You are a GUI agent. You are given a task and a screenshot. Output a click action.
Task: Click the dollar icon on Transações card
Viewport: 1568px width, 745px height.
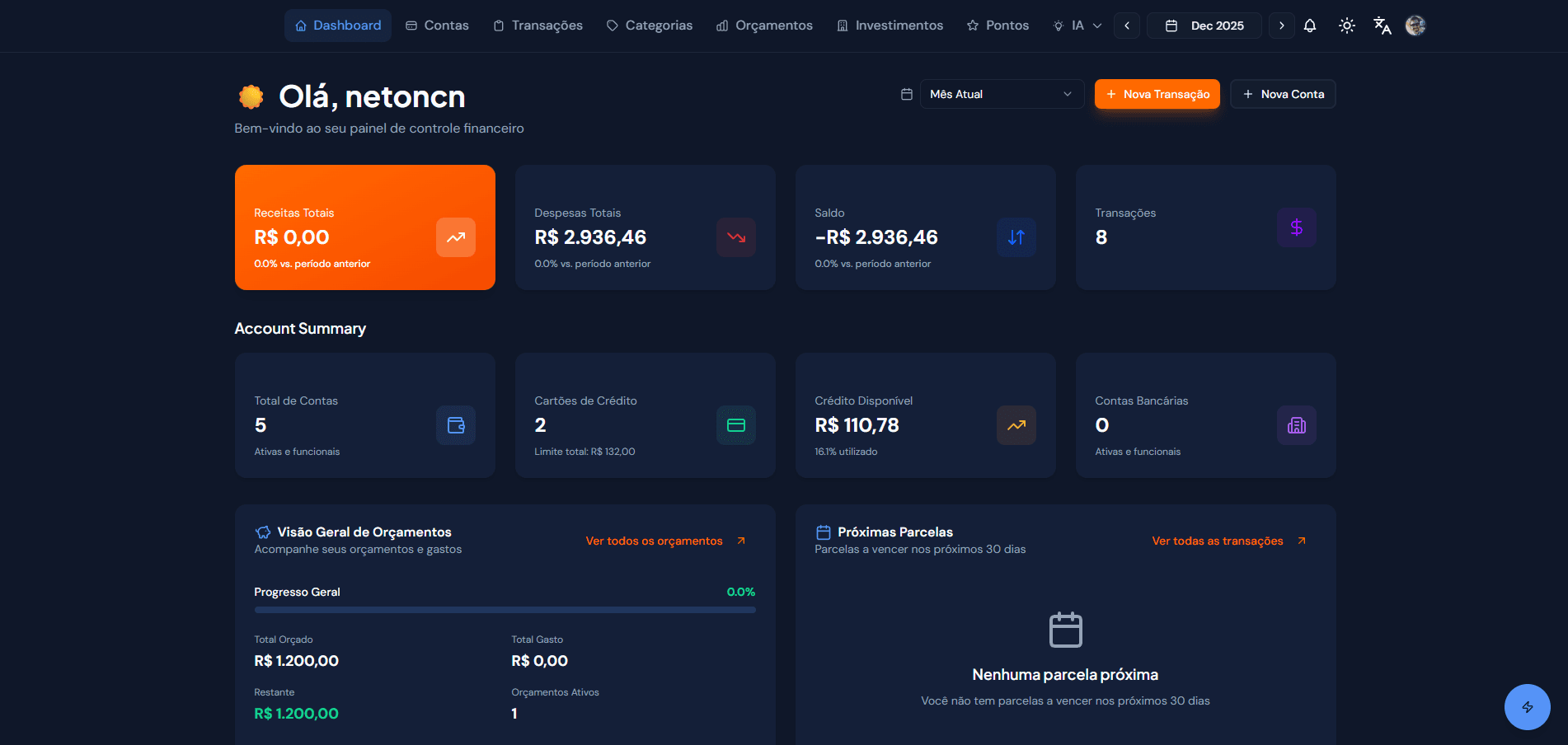(1296, 227)
